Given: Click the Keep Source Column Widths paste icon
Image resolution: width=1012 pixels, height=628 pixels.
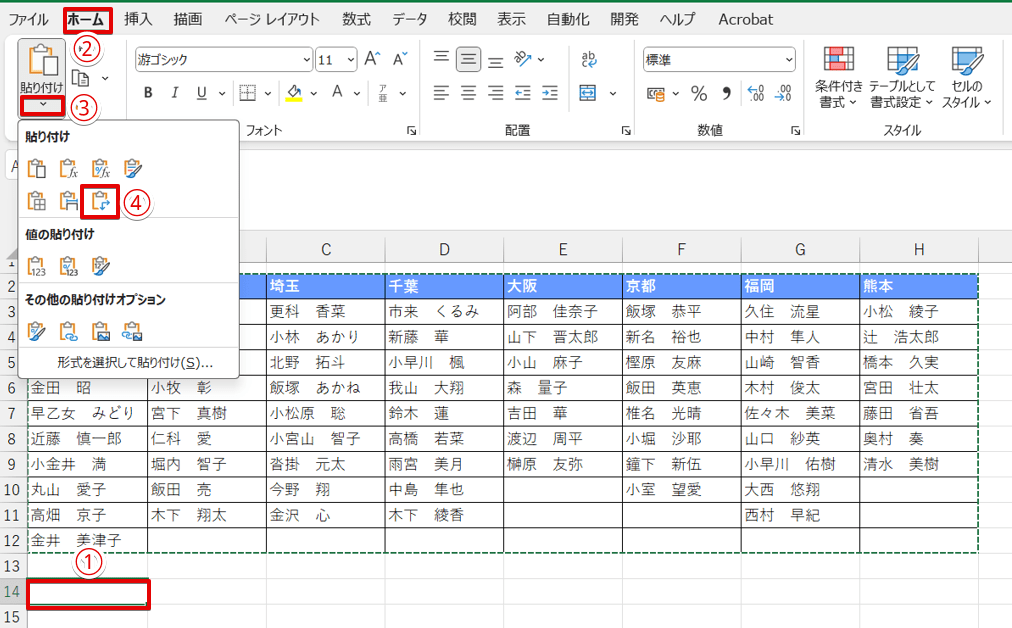Looking at the screenshot, I should 68,201.
